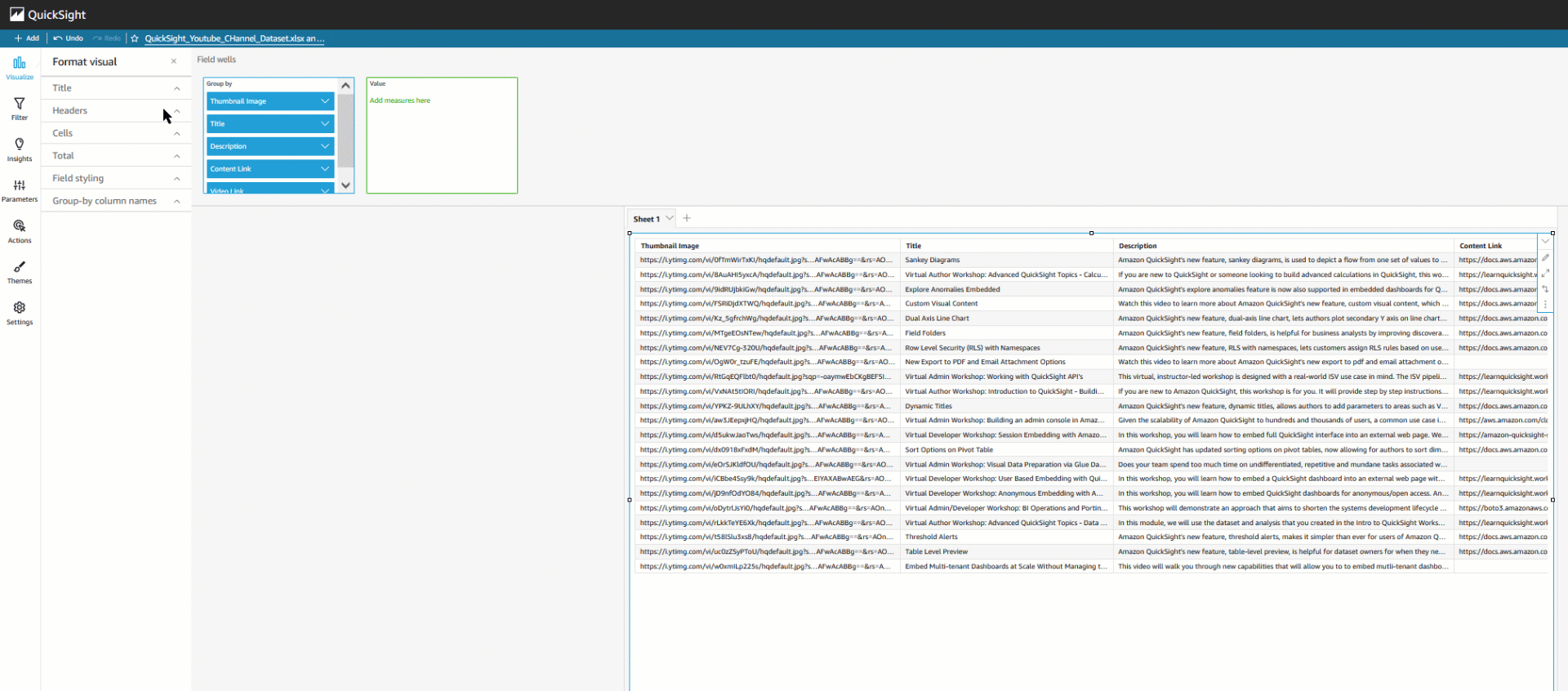Expand Group-by column names section
This screenshot has width=1568, height=691.
(116, 201)
